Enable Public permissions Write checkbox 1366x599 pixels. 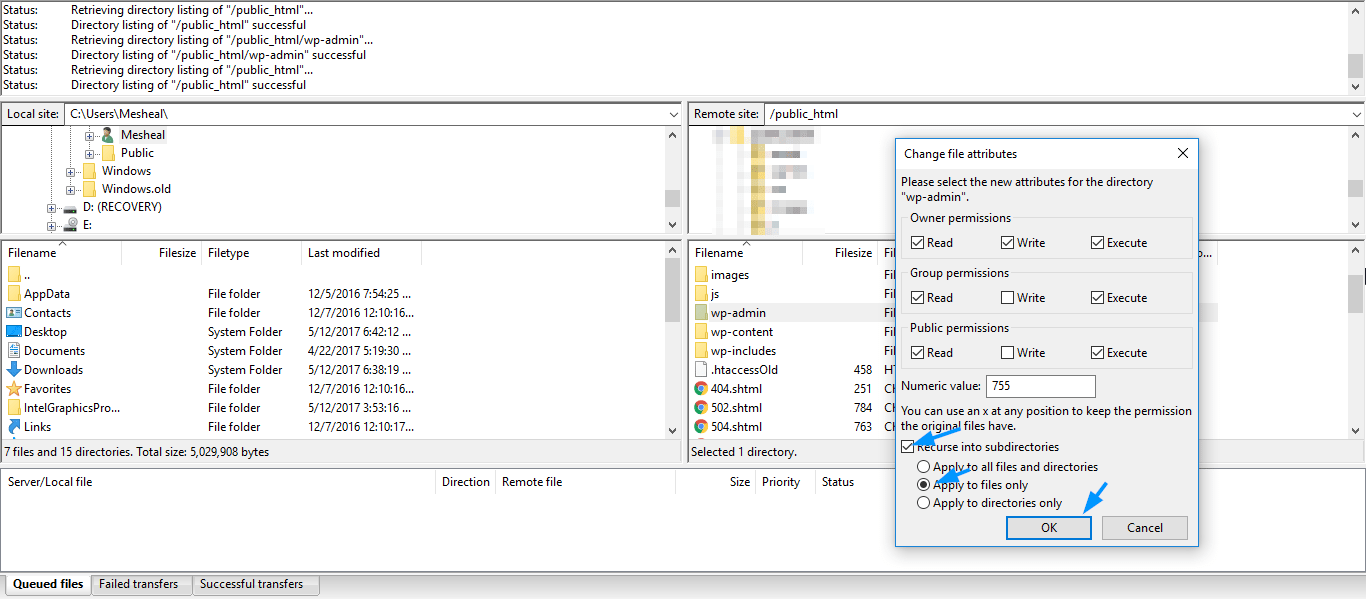point(1008,353)
